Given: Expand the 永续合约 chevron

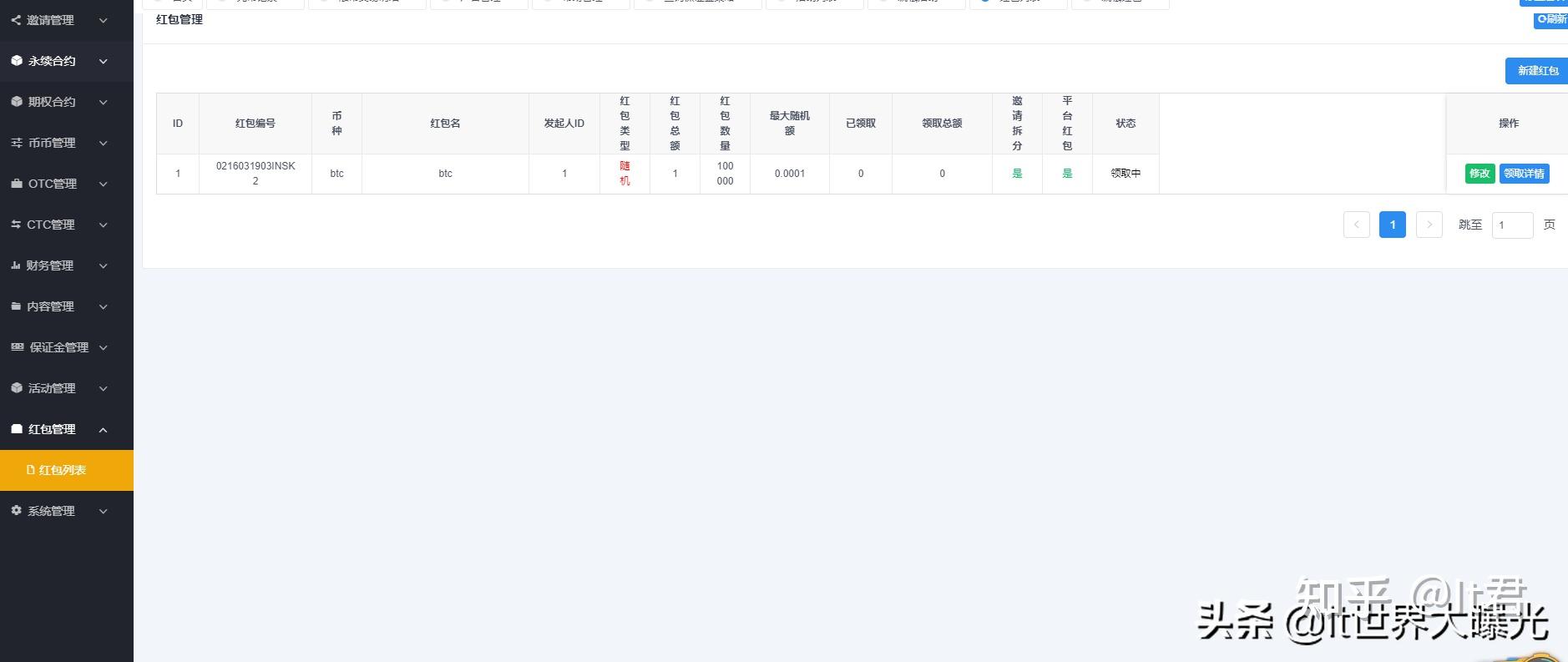Looking at the screenshot, I should 104,61.
